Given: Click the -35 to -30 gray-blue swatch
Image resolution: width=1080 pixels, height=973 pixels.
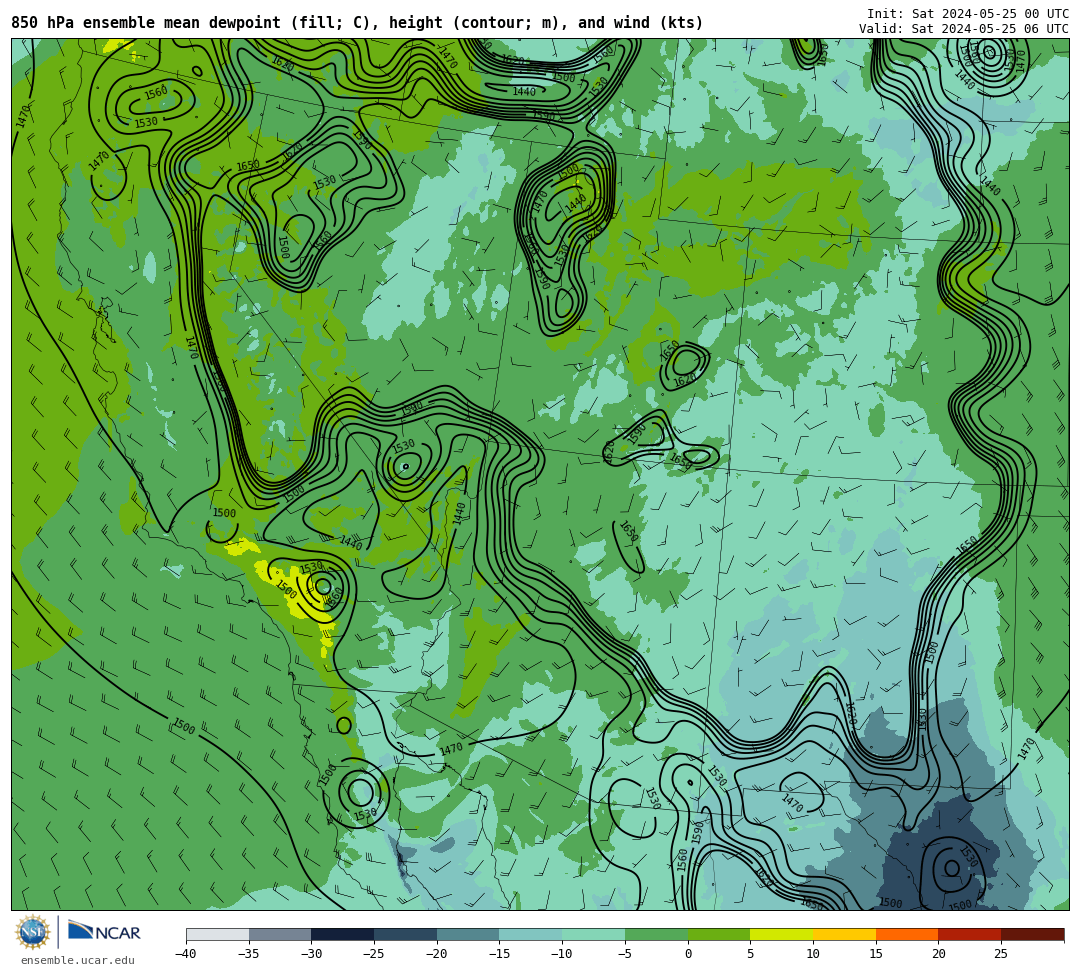Looking at the screenshot, I should [x=280, y=934].
